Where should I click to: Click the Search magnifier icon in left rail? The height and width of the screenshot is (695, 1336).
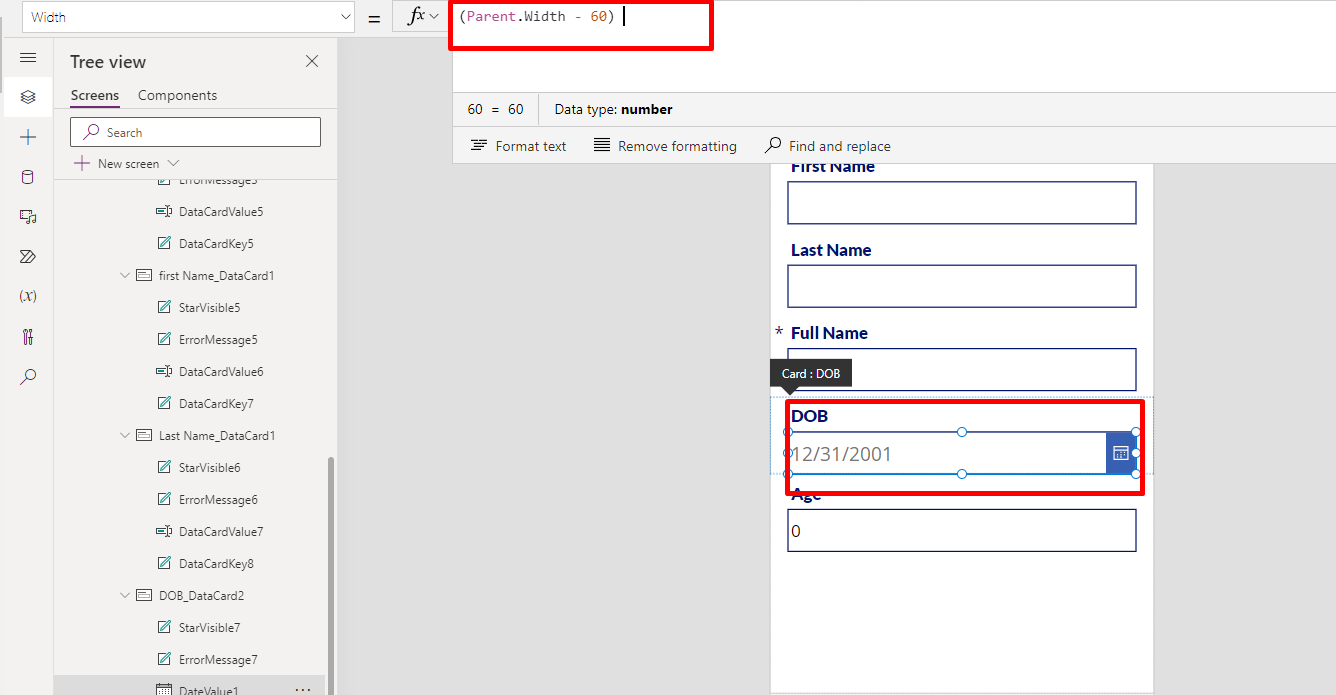point(28,376)
